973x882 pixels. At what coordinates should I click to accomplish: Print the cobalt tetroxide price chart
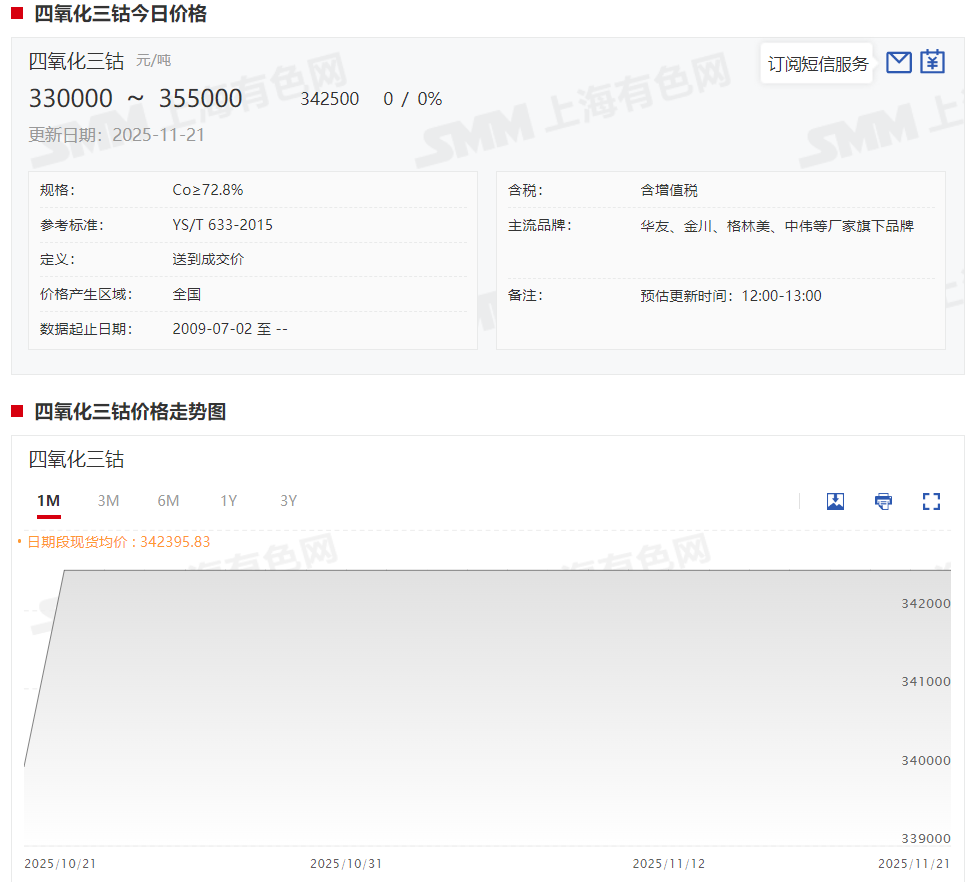[883, 501]
